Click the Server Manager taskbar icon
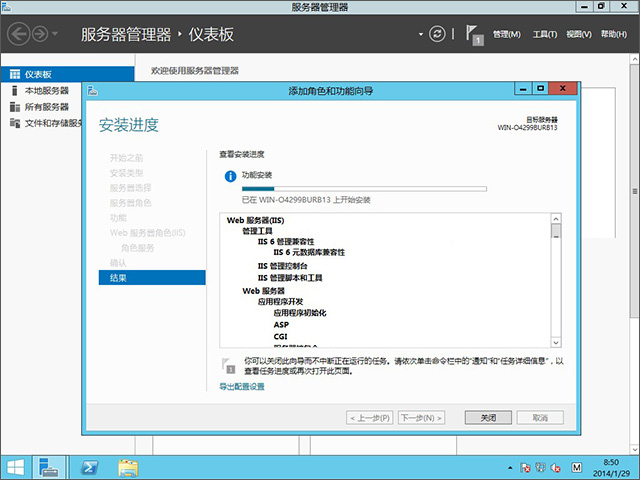Image resolution: width=640 pixels, height=480 pixels. point(49,467)
